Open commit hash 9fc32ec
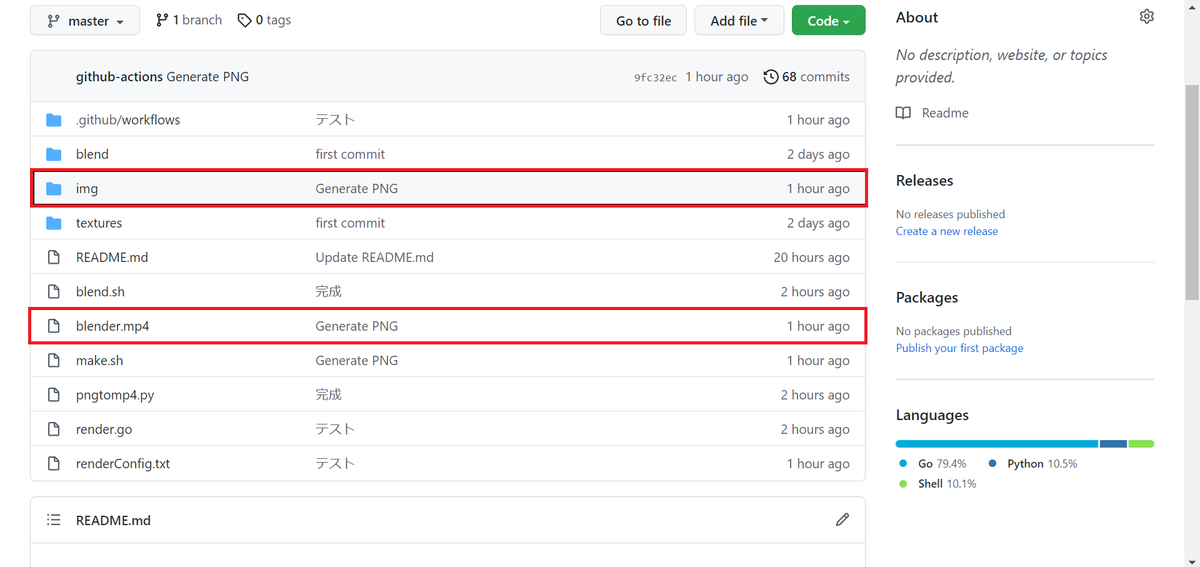Image resolution: width=1200 pixels, height=567 pixels. (655, 77)
